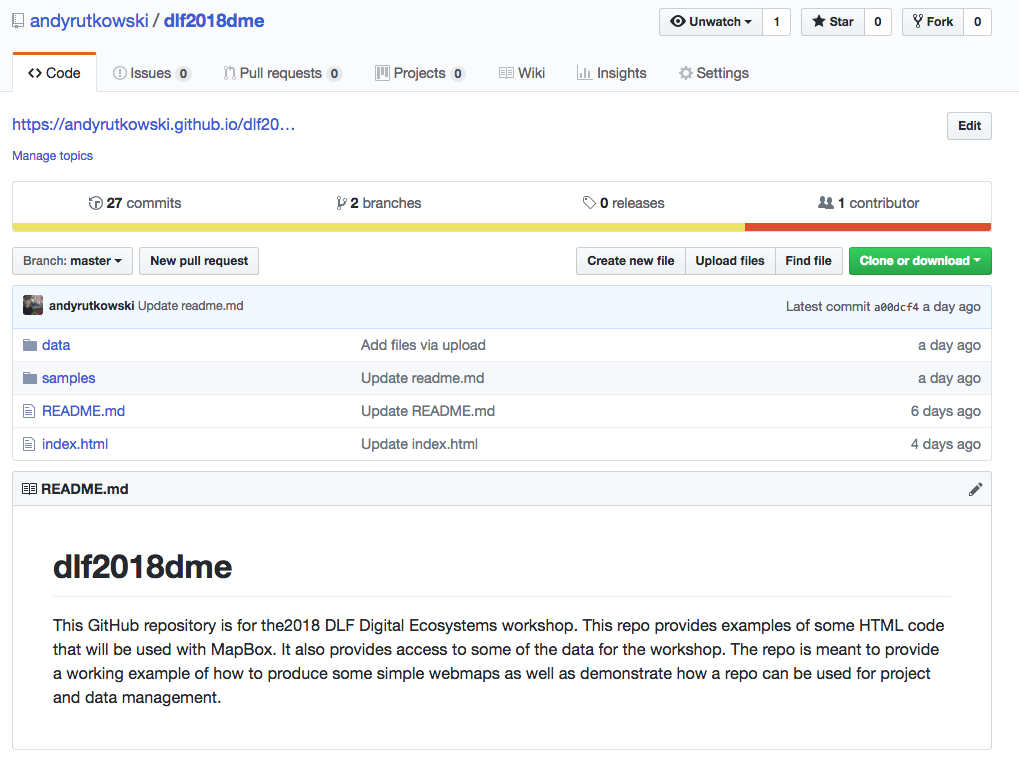Click the stargazers count 0
The height and width of the screenshot is (764, 1019).
click(878, 22)
